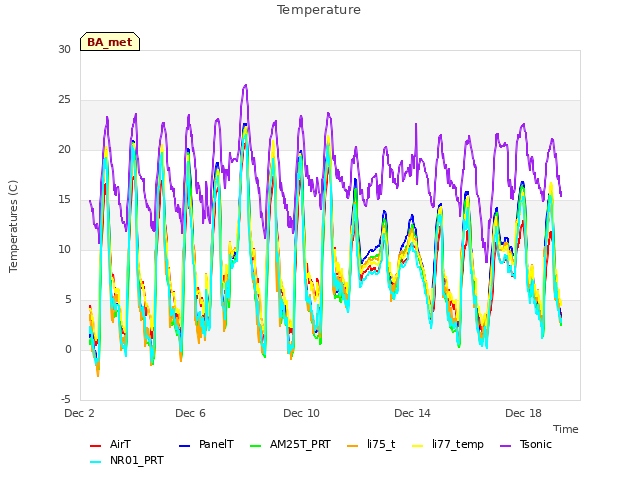
Task: Click the PanelT blue legend swatch
Action: click(184, 446)
